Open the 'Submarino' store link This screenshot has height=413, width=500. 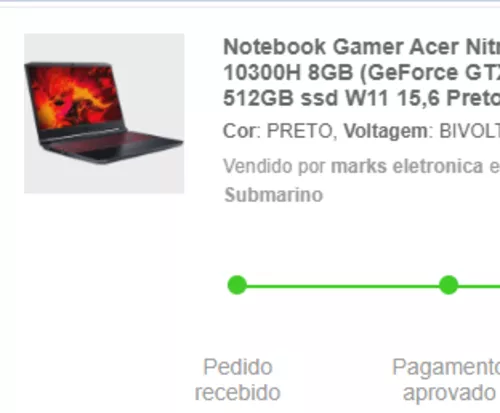click(274, 195)
